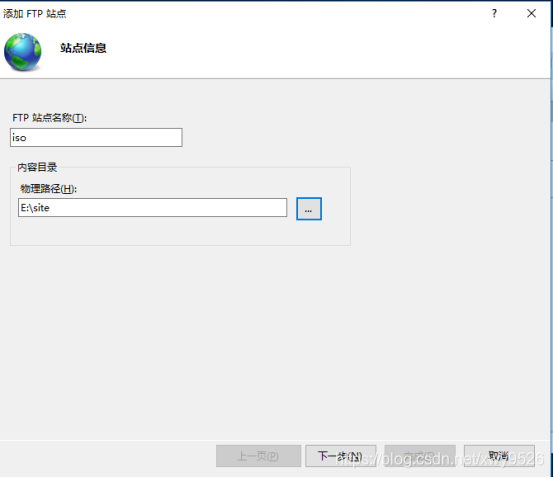Viewport: 554px width, 478px height.
Task: Cancel the wizard with 取消 button
Action: 499,456
